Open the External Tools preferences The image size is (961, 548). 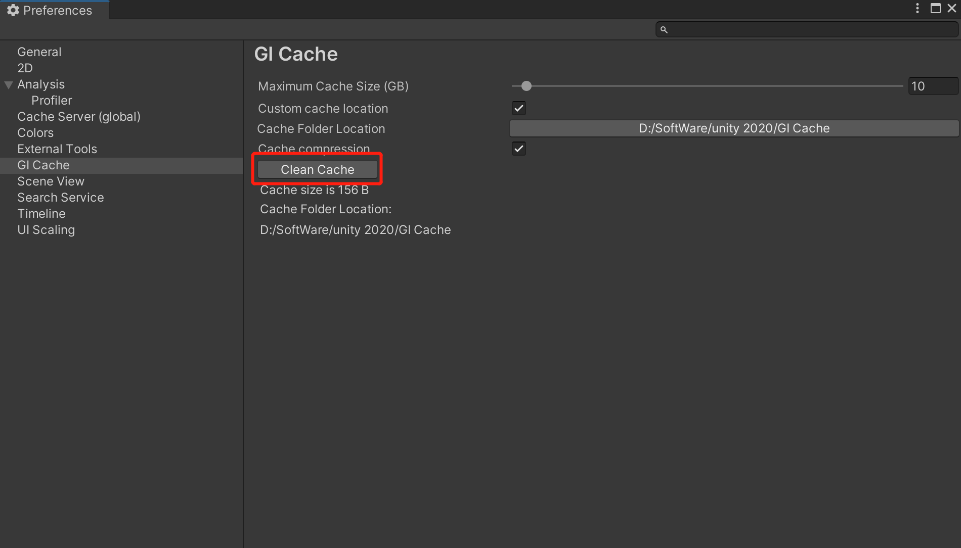[57, 149]
